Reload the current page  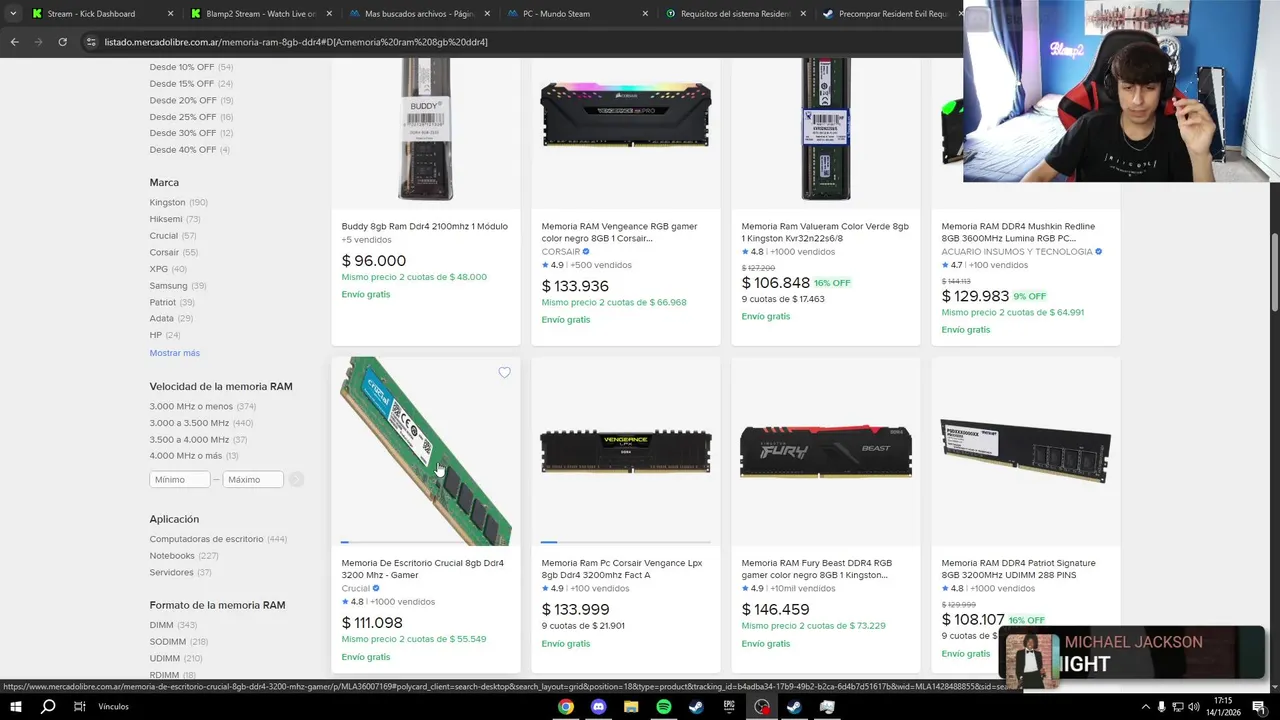coord(62,42)
